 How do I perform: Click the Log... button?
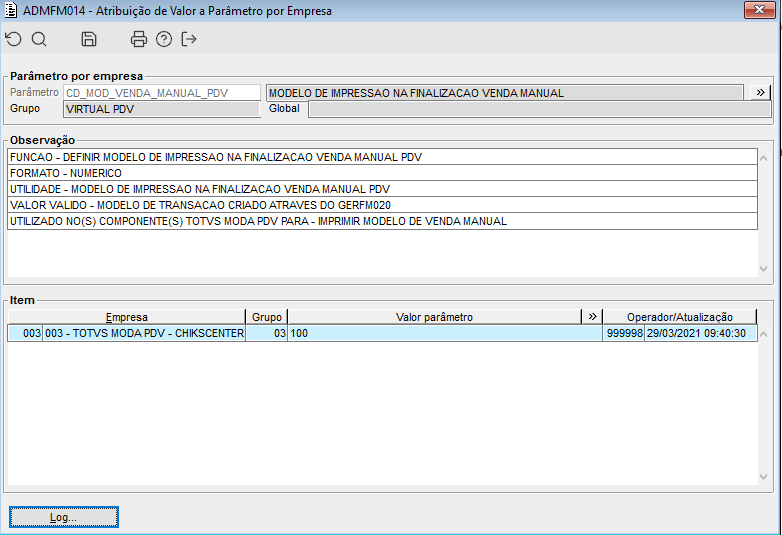coord(64,517)
